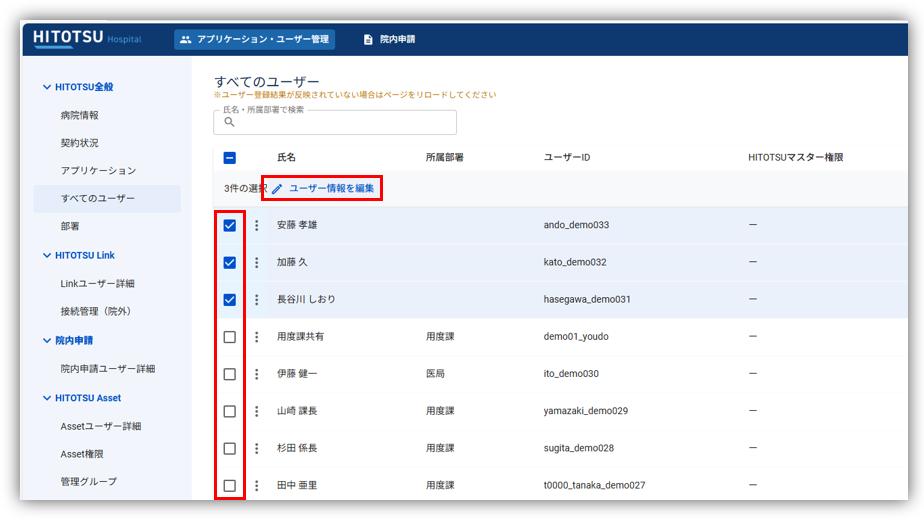This screenshot has height=521, width=924.
Task: Uncheck the checkbox for 安藤 孝雄
Action: 230,226
